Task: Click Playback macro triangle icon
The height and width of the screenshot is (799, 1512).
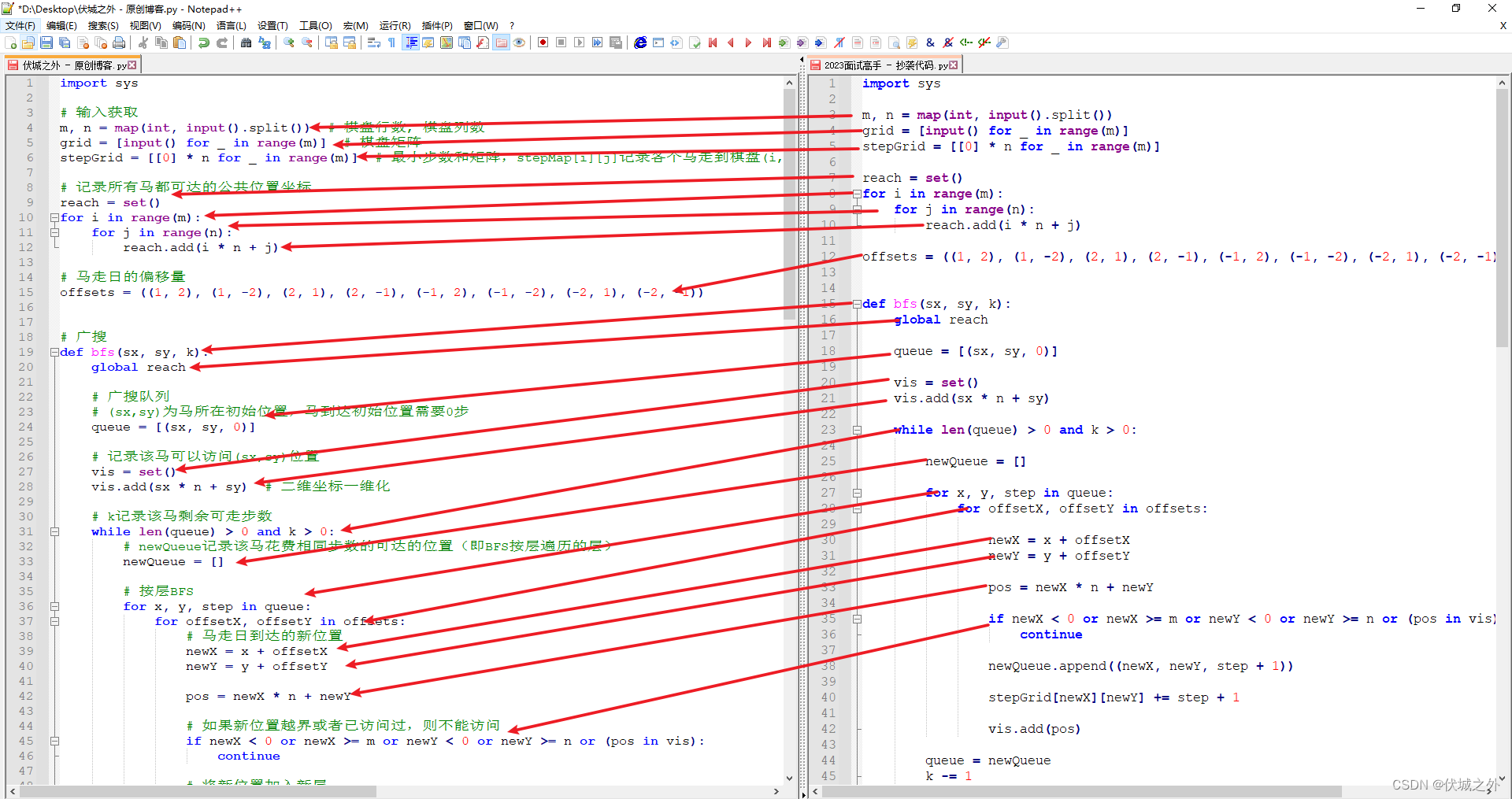Action: (580, 43)
